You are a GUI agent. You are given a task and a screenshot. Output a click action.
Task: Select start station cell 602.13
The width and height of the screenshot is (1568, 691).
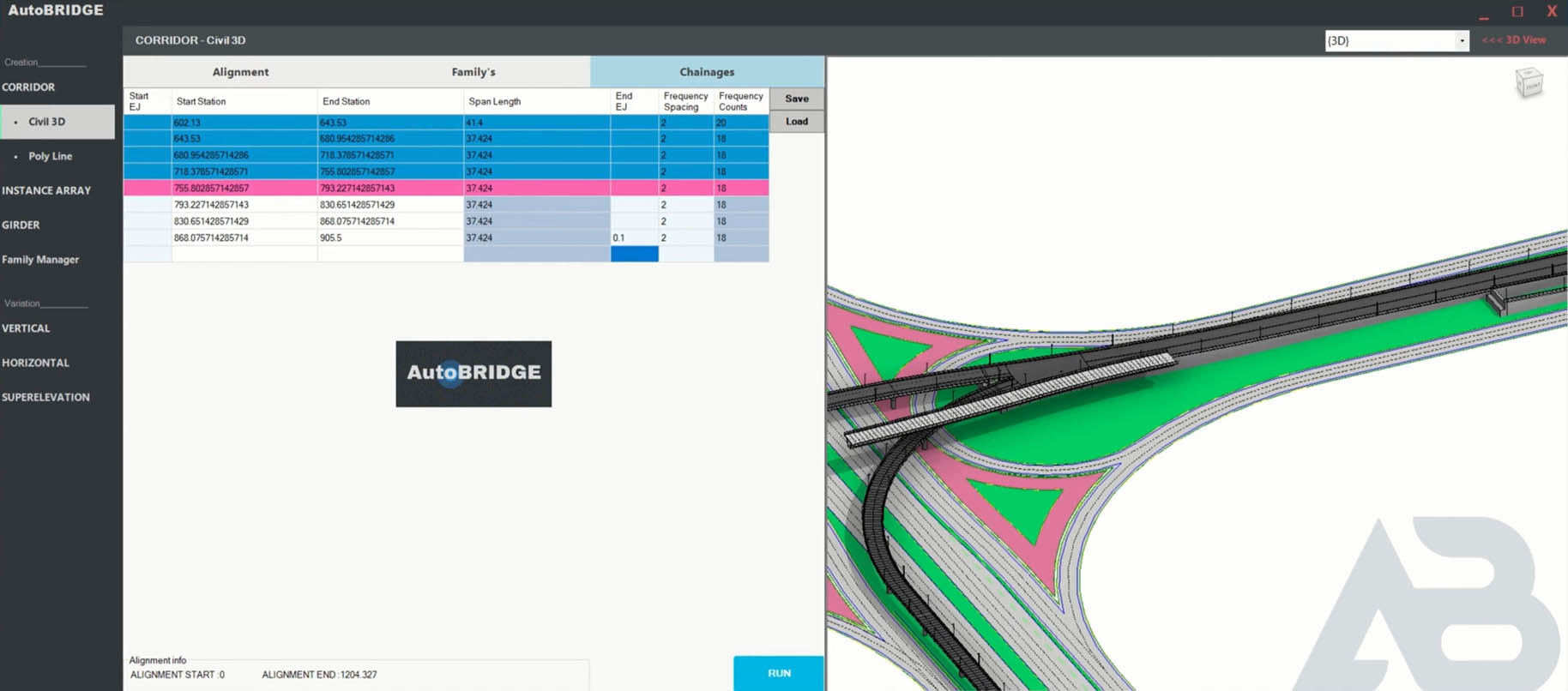point(244,123)
